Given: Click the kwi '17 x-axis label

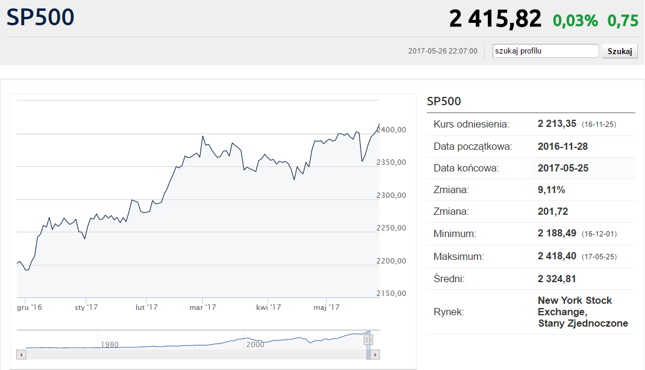Looking at the screenshot, I should 269,307.
